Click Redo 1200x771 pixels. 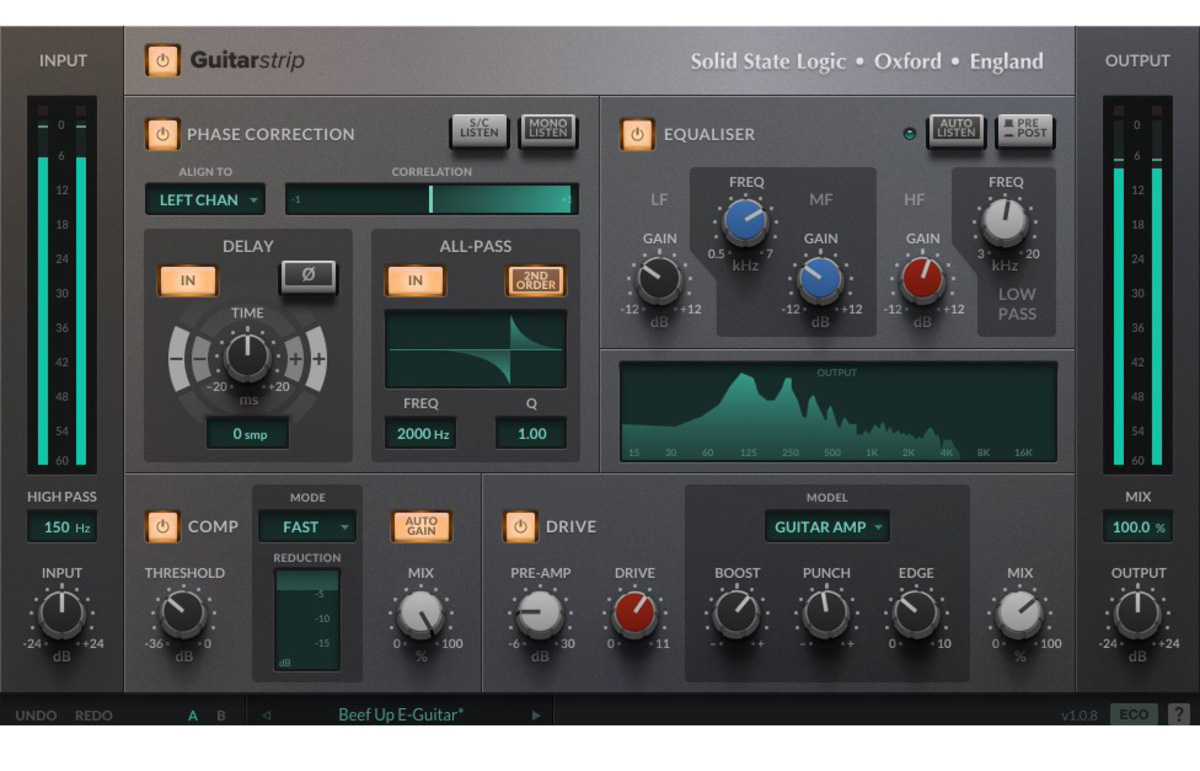94,716
